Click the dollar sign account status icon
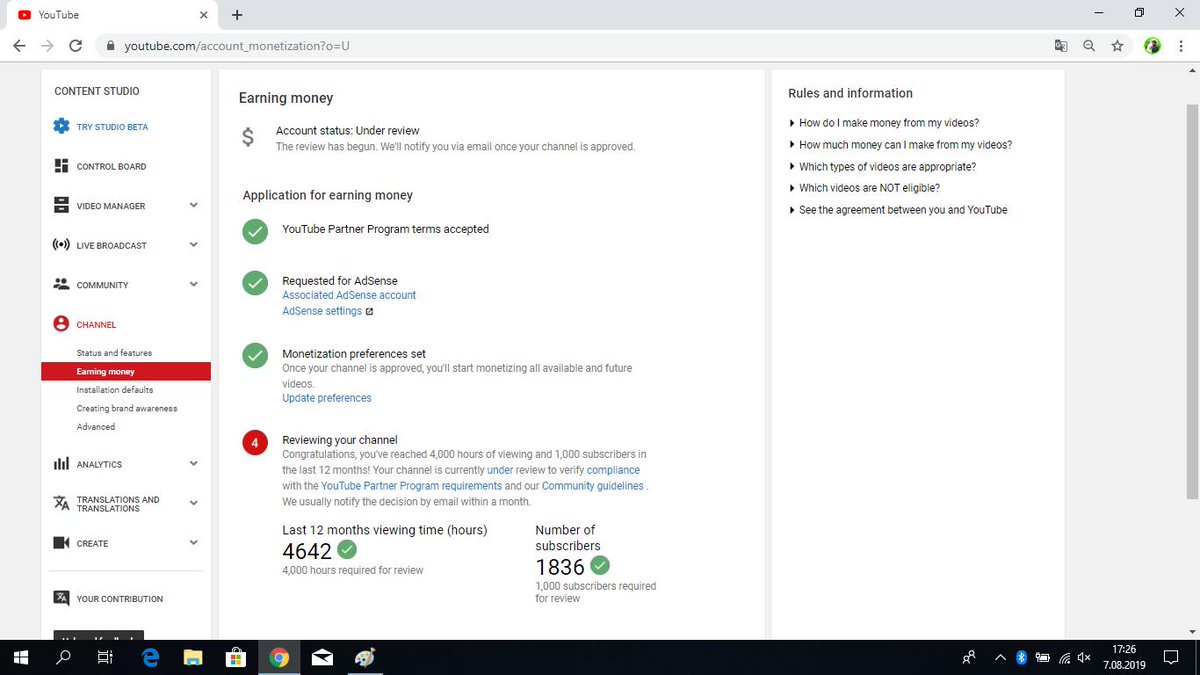The image size is (1200, 675). (x=249, y=138)
